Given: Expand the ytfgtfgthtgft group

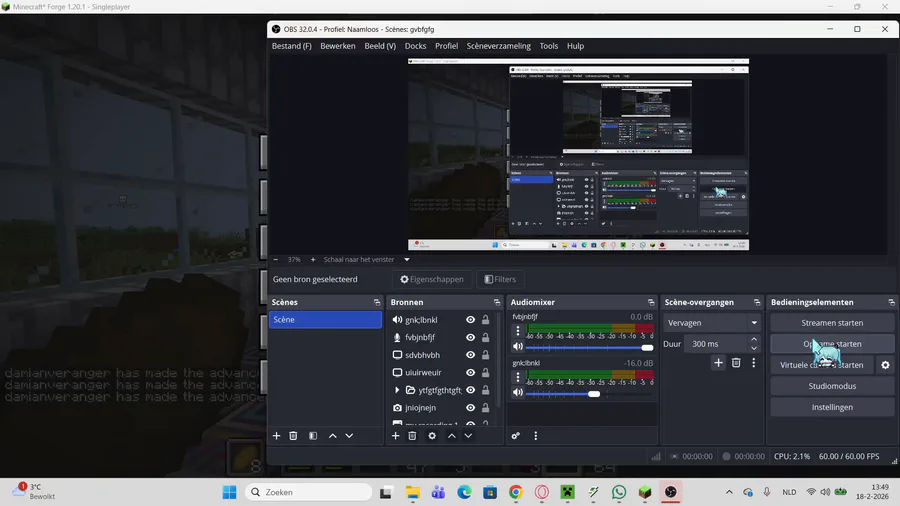Looking at the screenshot, I should (397, 390).
